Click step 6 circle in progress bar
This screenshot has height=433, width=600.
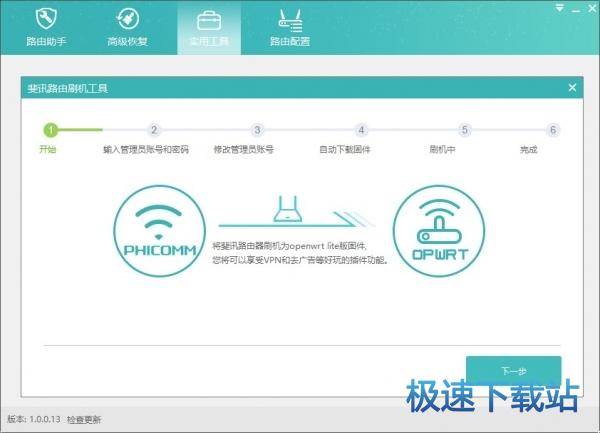coord(553,130)
